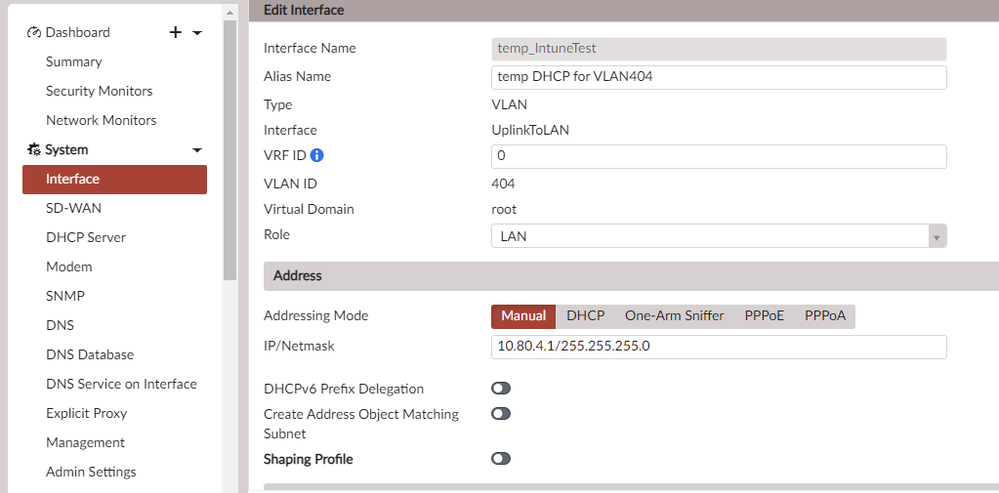Click the VRF ID info icon
999x493 pixels.
[x=317, y=155]
